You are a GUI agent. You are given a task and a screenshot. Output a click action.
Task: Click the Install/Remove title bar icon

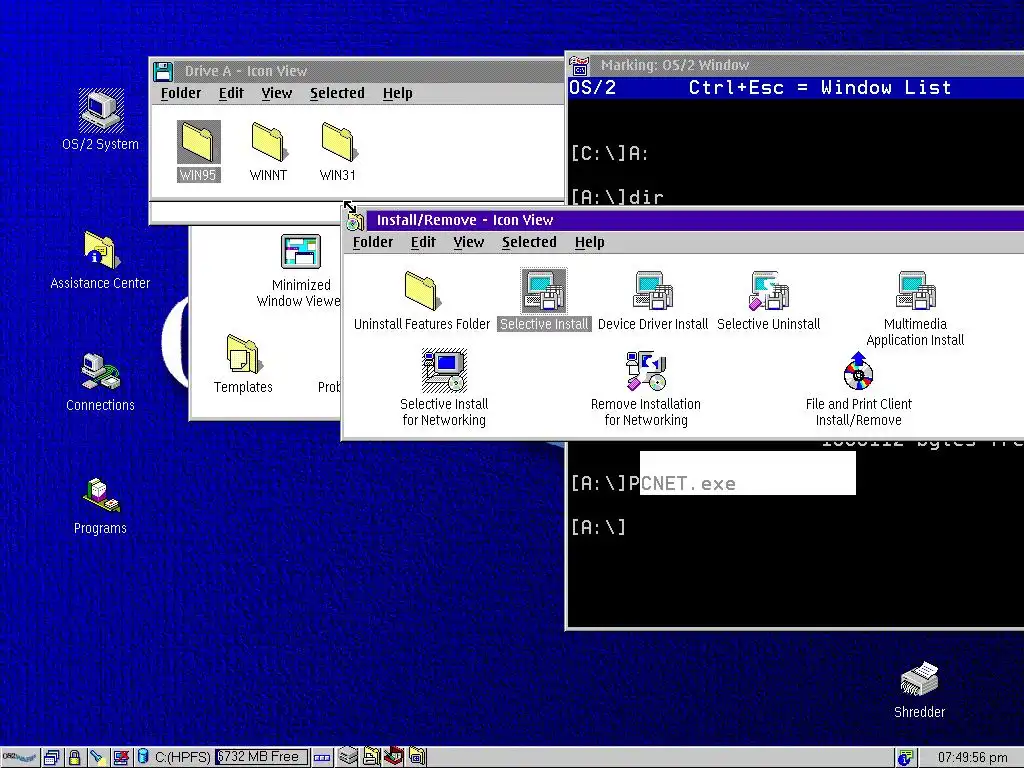[355, 221]
